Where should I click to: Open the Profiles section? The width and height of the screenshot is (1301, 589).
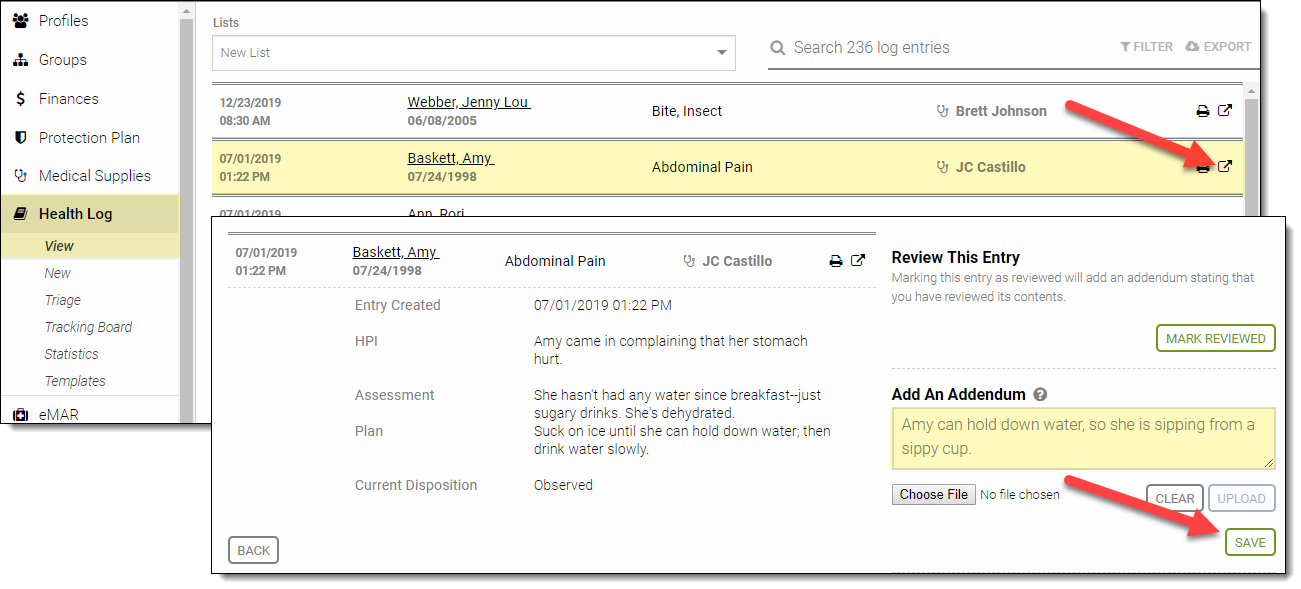pyautogui.click(x=63, y=21)
